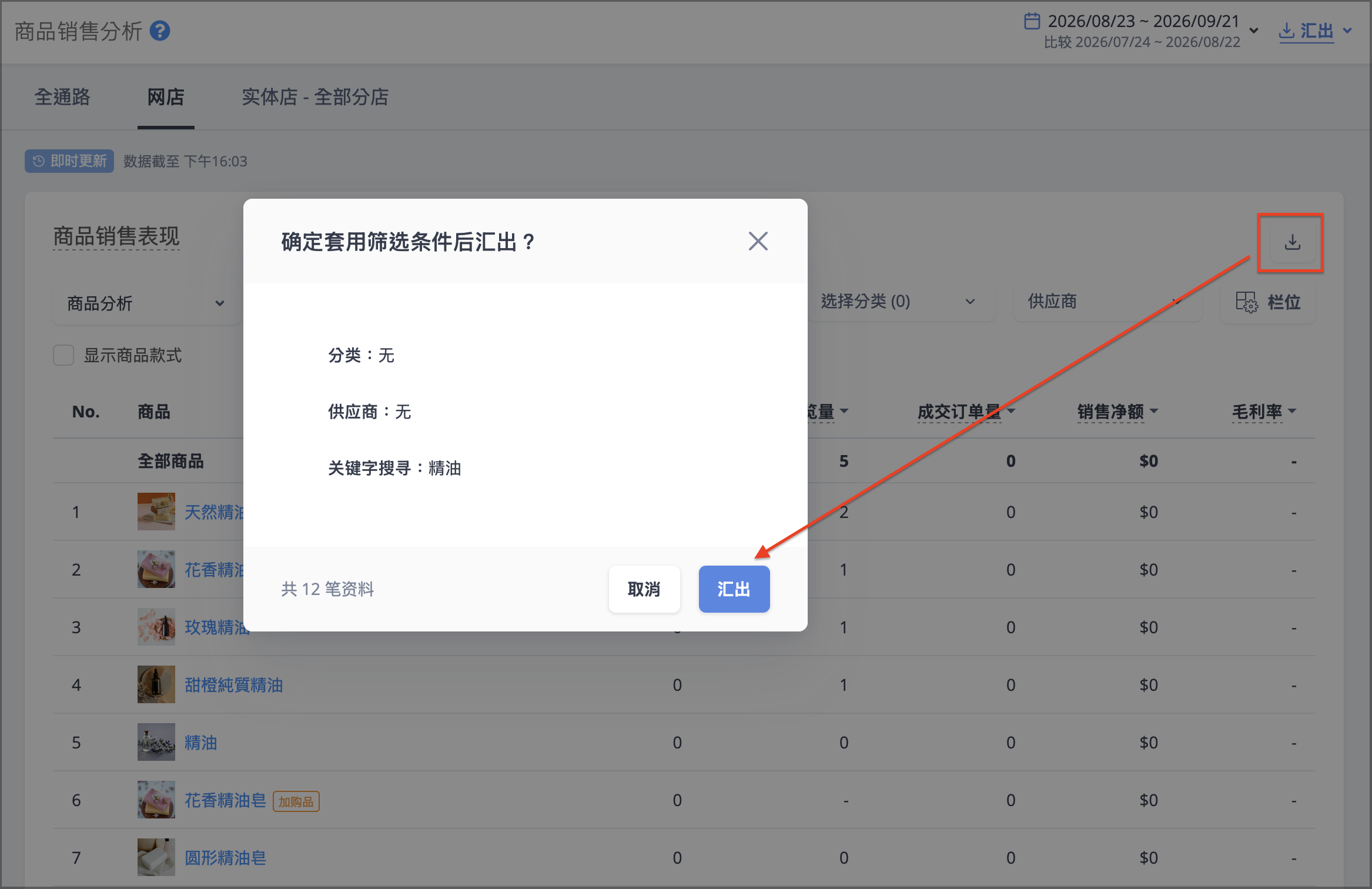Click the 比较 2026/07/24 ~ 2026/08/22 text
Image resolution: width=1372 pixels, height=889 pixels.
[x=1142, y=42]
